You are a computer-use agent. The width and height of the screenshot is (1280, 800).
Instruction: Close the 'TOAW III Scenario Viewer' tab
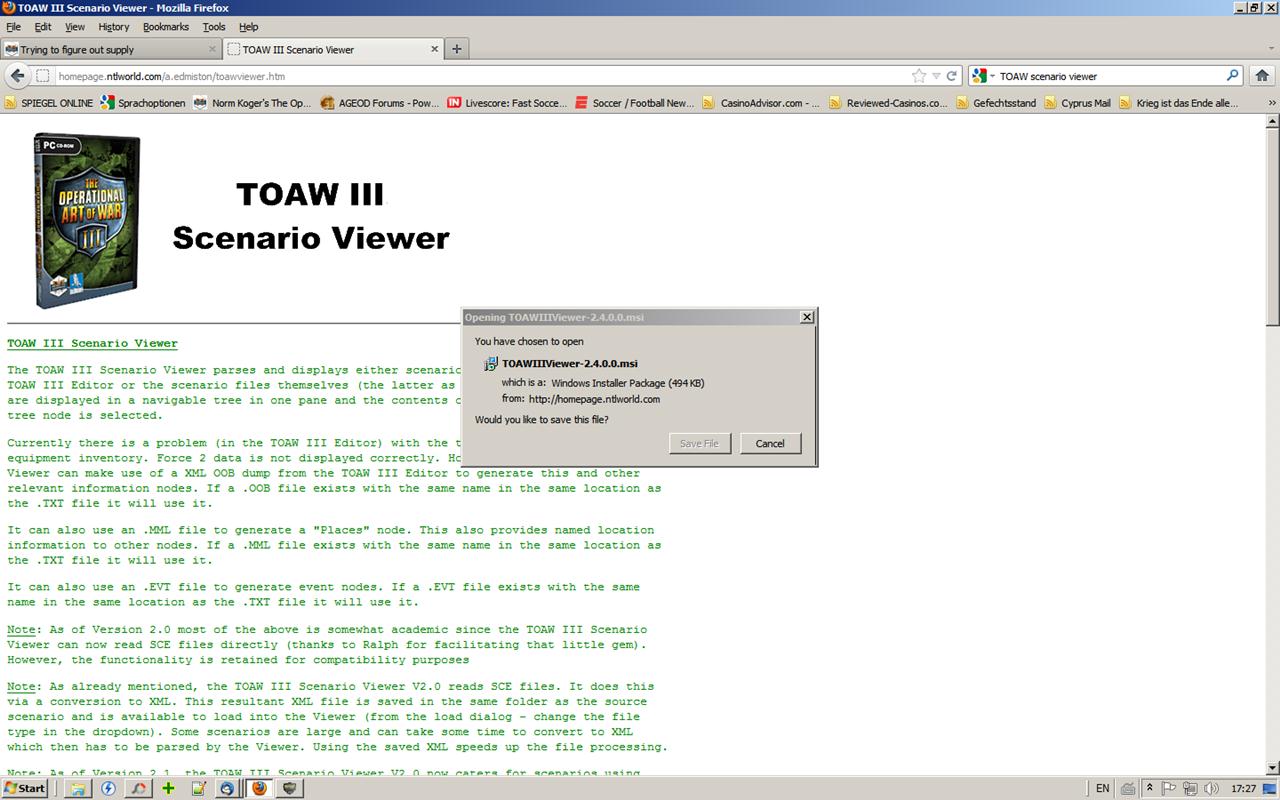[x=435, y=49]
